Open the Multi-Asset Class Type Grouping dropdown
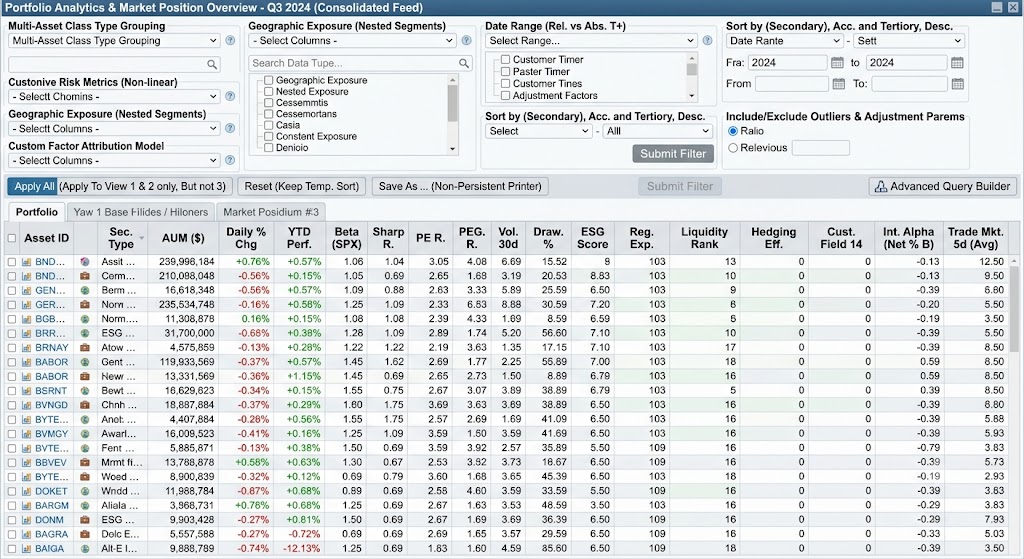 [x=114, y=40]
